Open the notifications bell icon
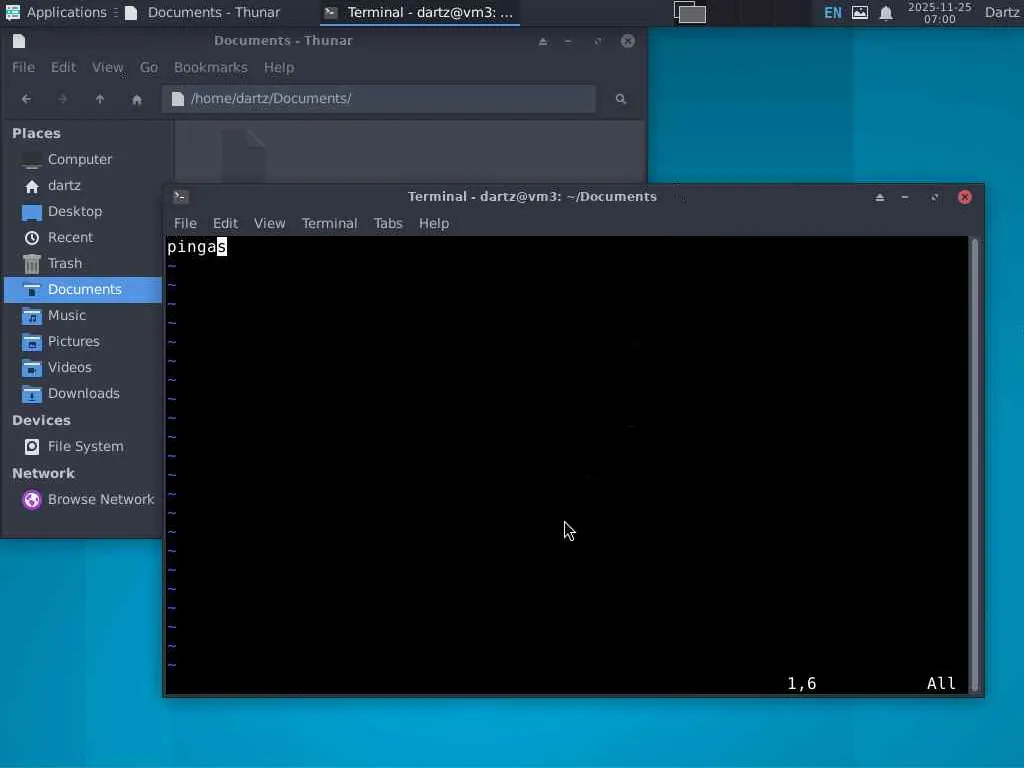The width and height of the screenshot is (1024, 768). coord(886,12)
